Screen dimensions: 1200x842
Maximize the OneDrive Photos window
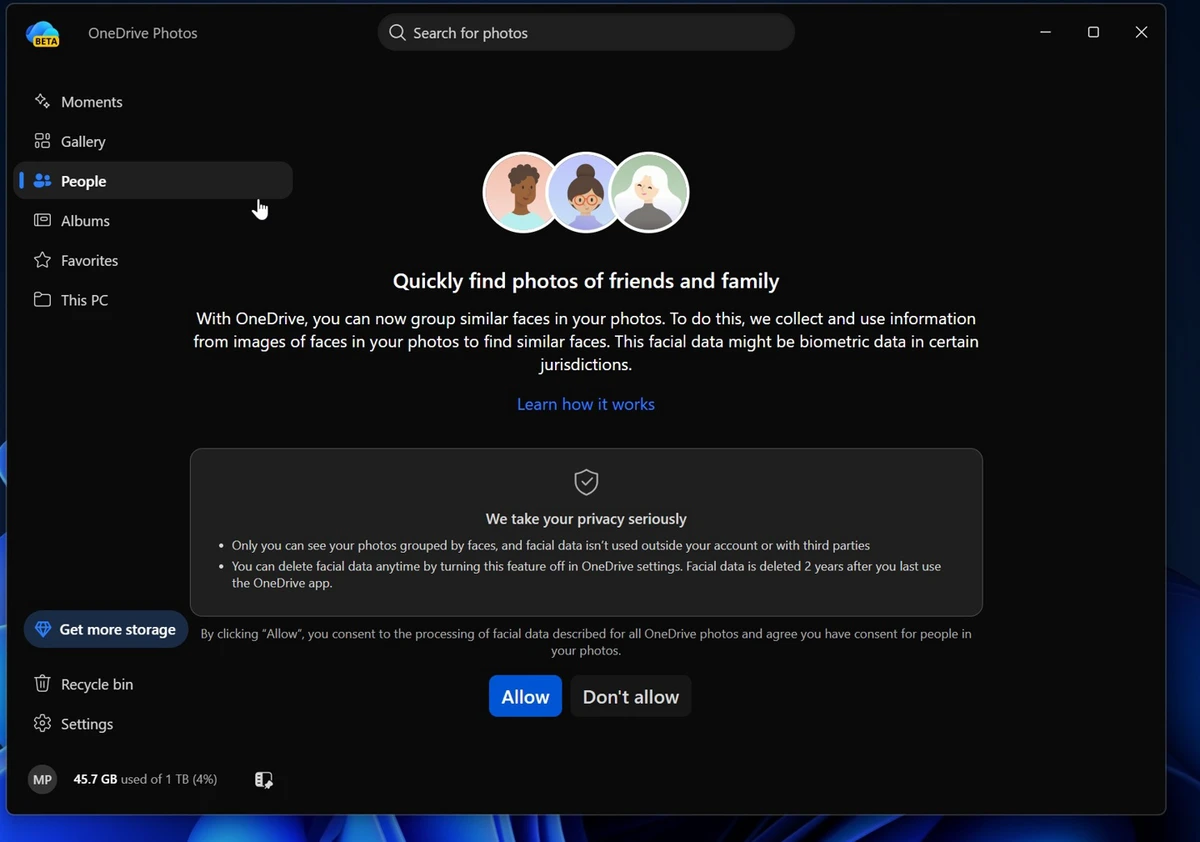tap(1093, 32)
